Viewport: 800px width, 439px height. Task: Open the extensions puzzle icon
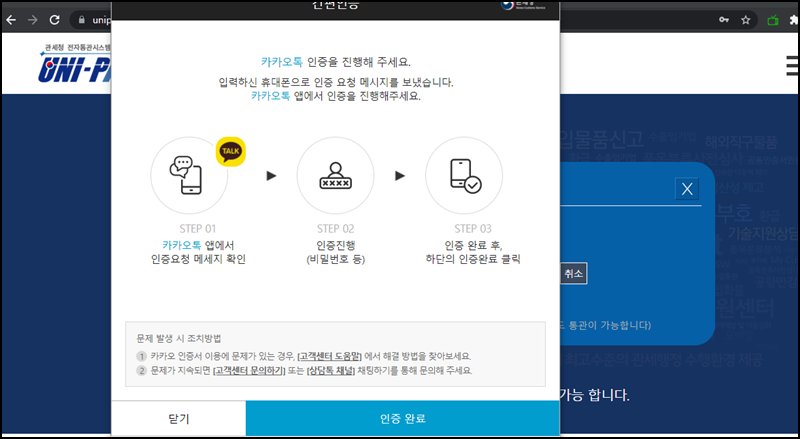point(794,20)
